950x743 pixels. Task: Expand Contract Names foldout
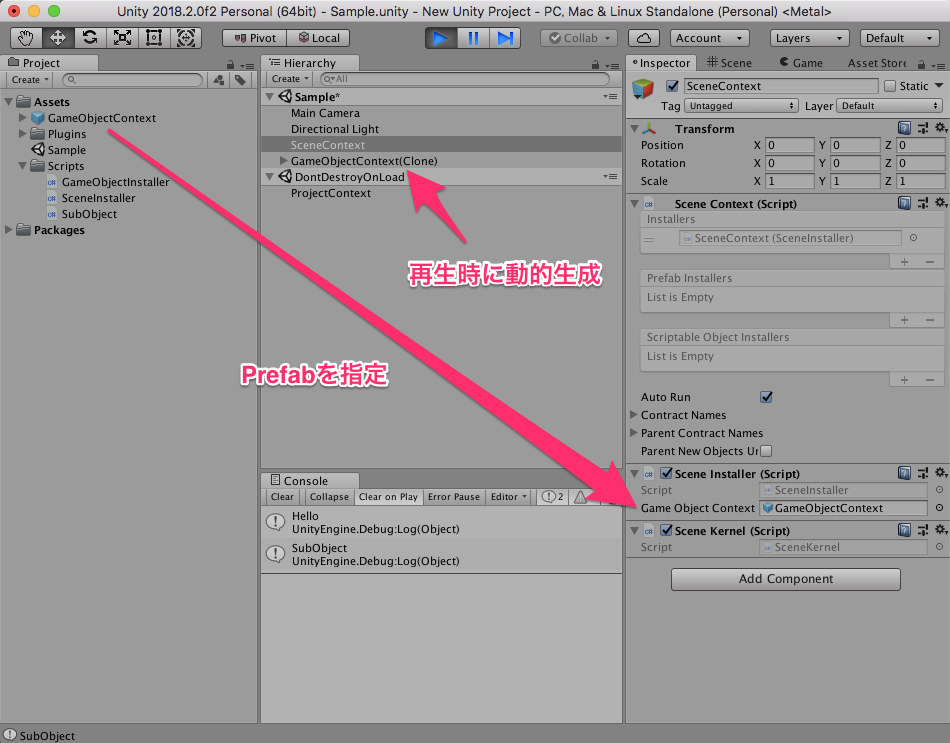[x=634, y=415]
